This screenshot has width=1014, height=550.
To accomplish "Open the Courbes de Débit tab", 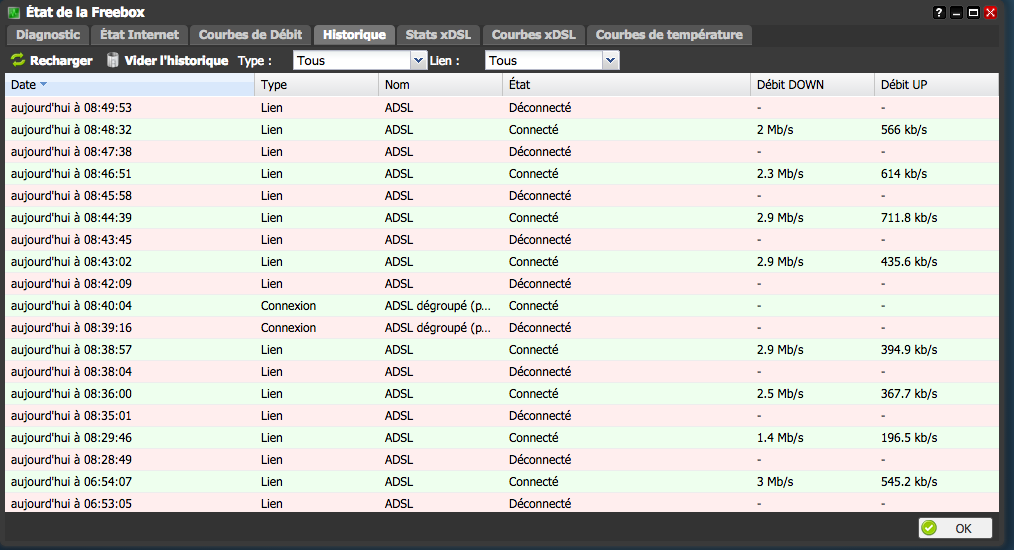I will 250,35.
